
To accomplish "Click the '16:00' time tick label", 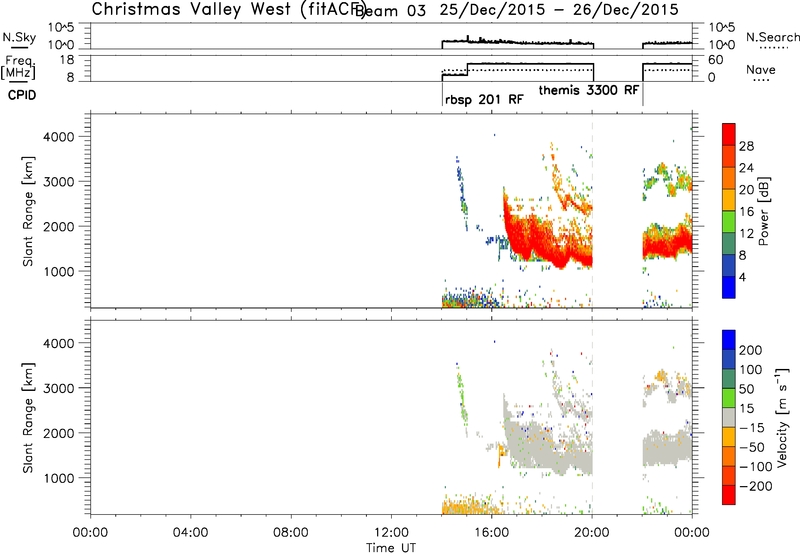I will coord(491,533).
